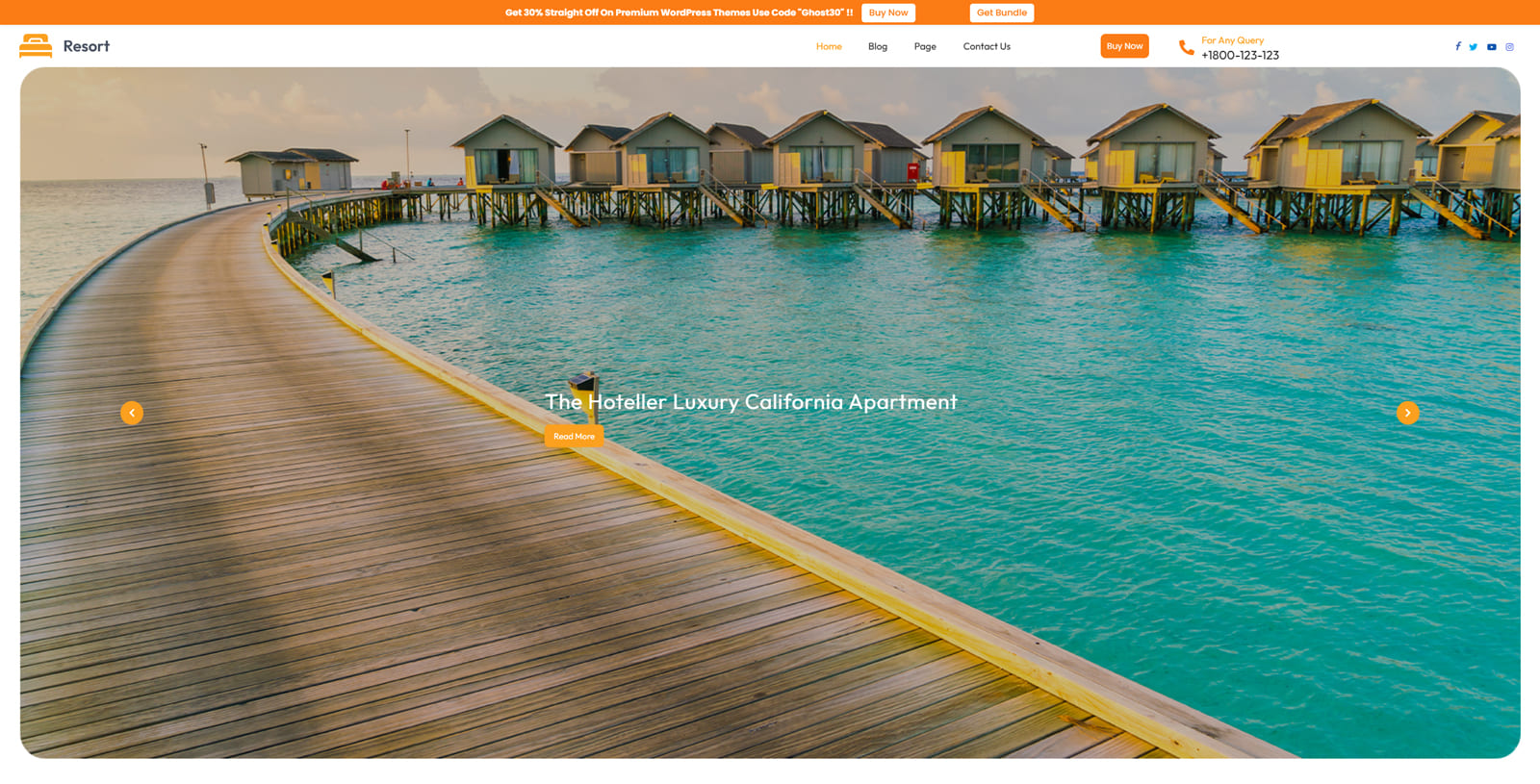Click the slide heading Hoteller Luxury California Apartment

point(751,402)
